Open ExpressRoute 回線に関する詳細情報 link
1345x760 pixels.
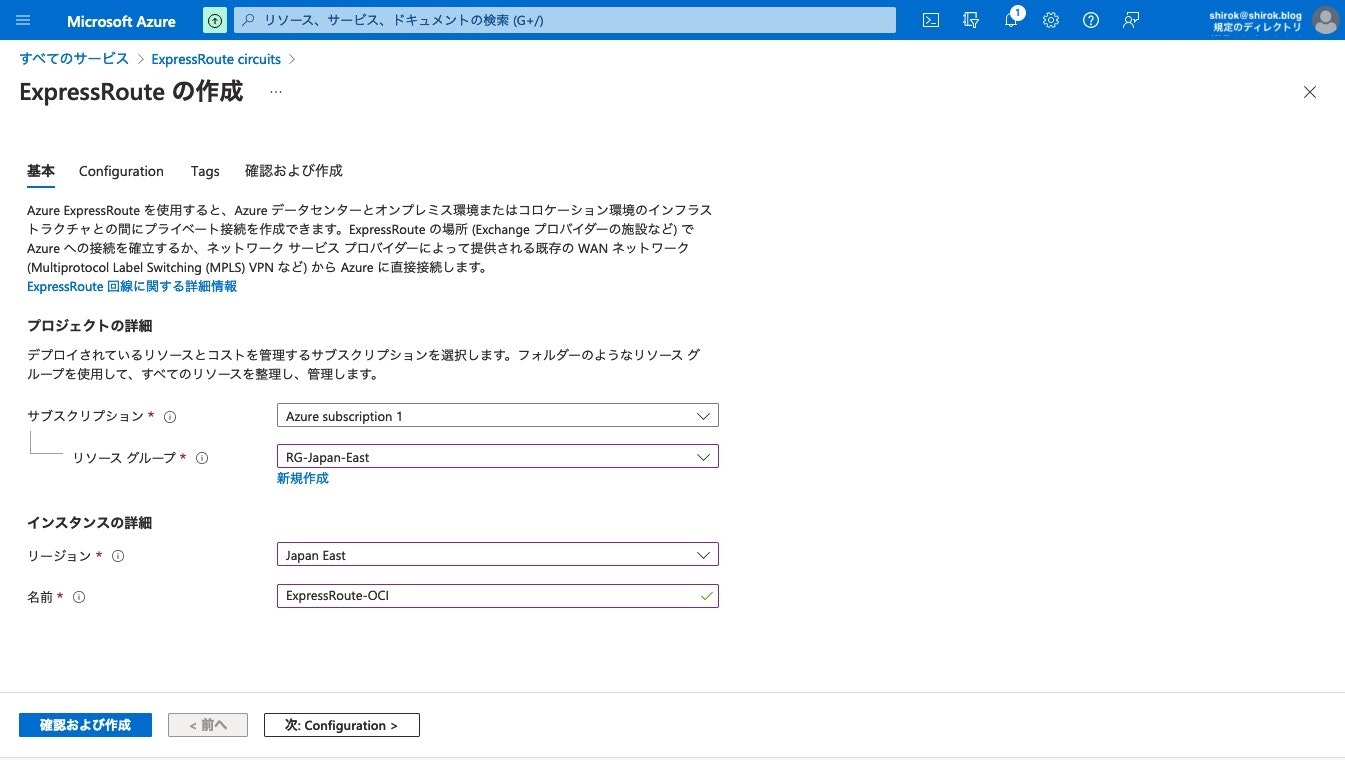[132, 286]
